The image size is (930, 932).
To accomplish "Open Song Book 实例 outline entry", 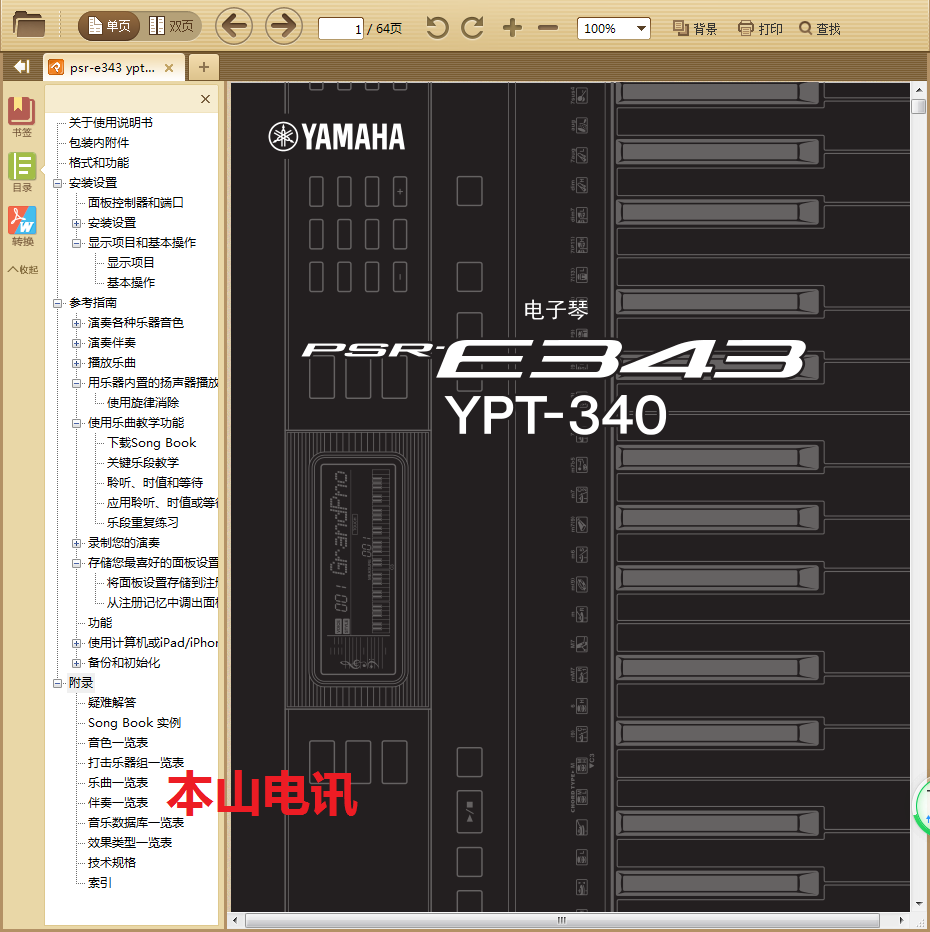I will (x=134, y=723).
